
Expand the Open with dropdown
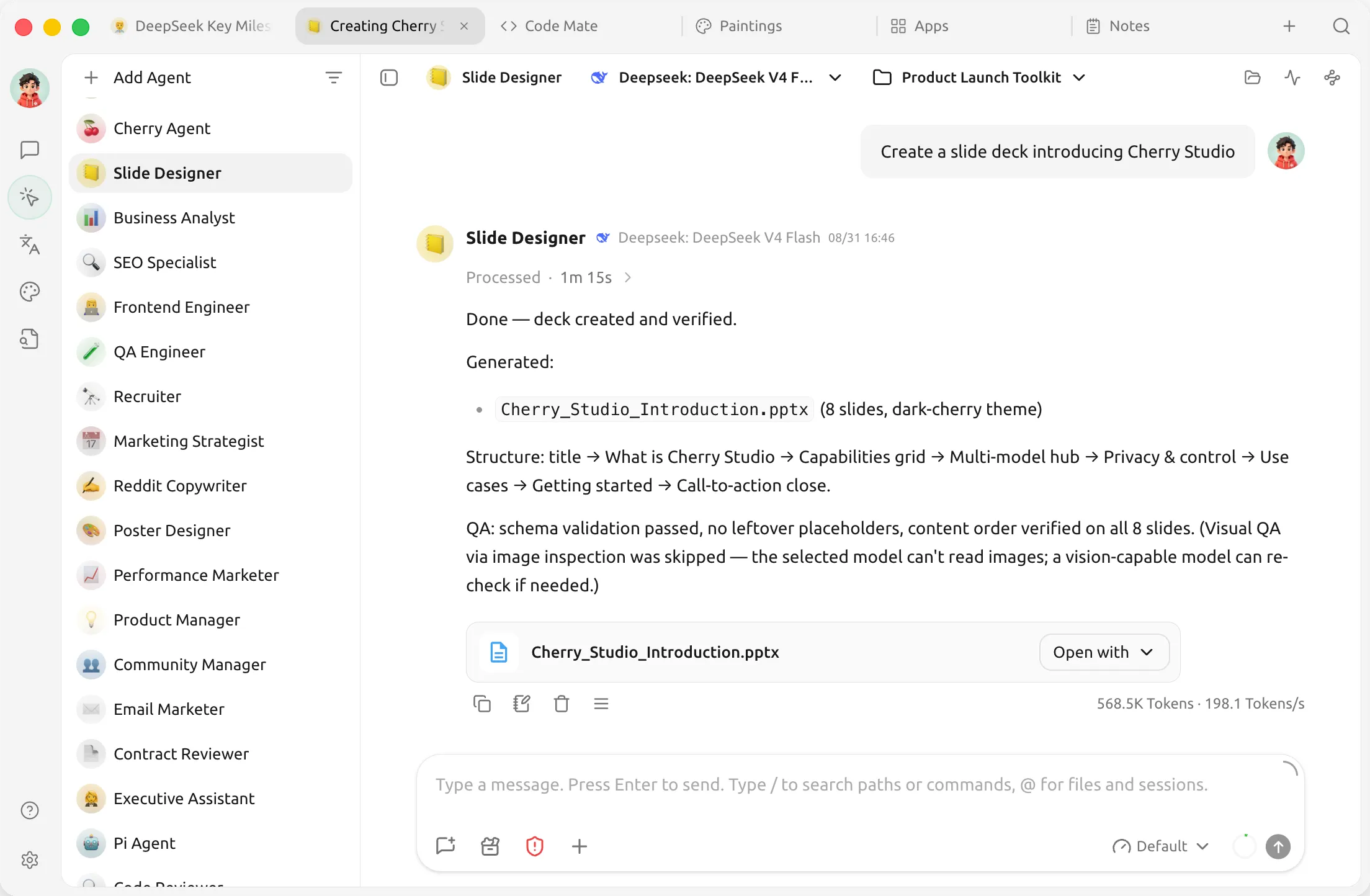click(x=1104, y=652)
